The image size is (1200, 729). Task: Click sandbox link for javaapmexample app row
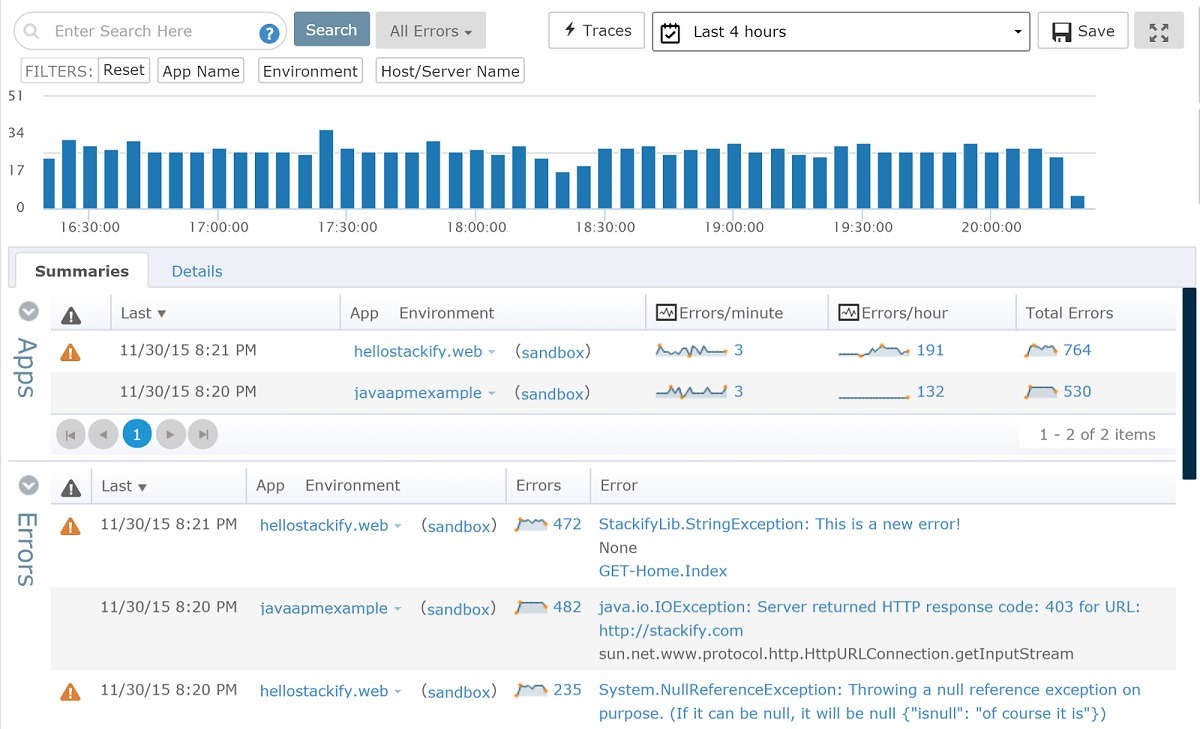(x=552, y=394)
